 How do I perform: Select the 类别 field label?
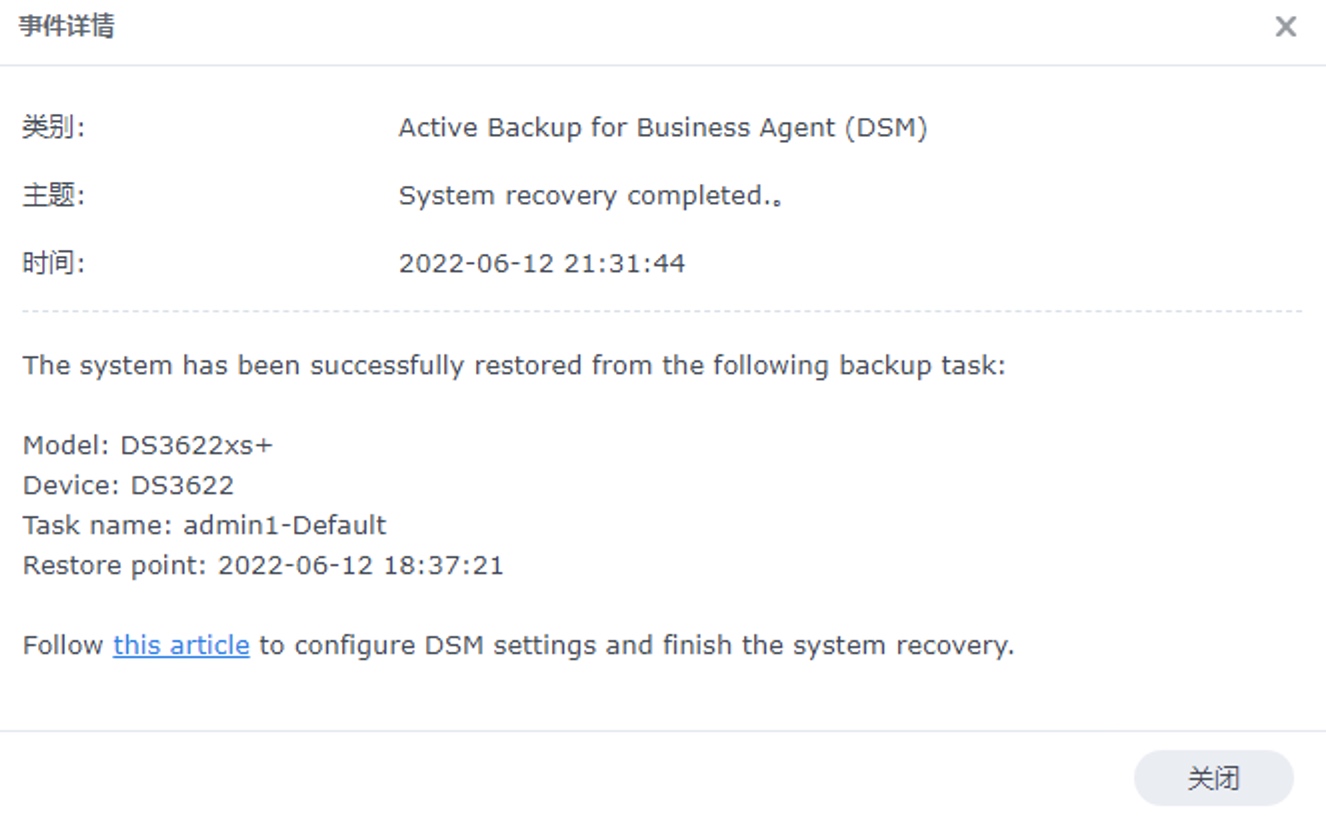pyautogui.click(x=53, y=128)
